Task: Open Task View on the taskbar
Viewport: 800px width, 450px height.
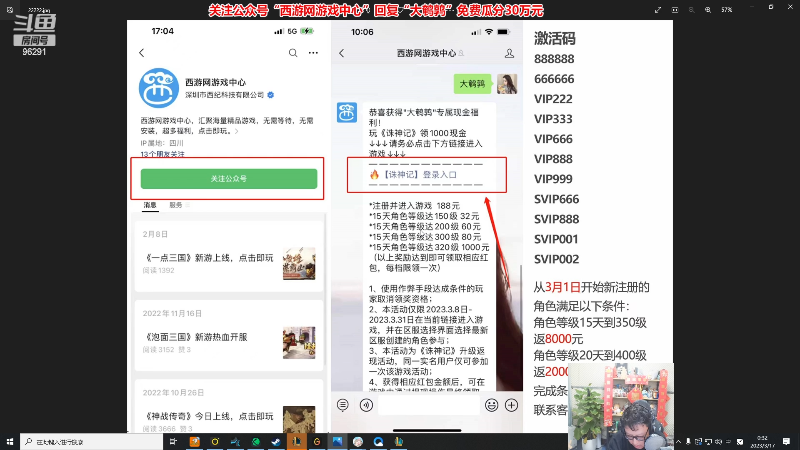Action: [x=173, y=441]
